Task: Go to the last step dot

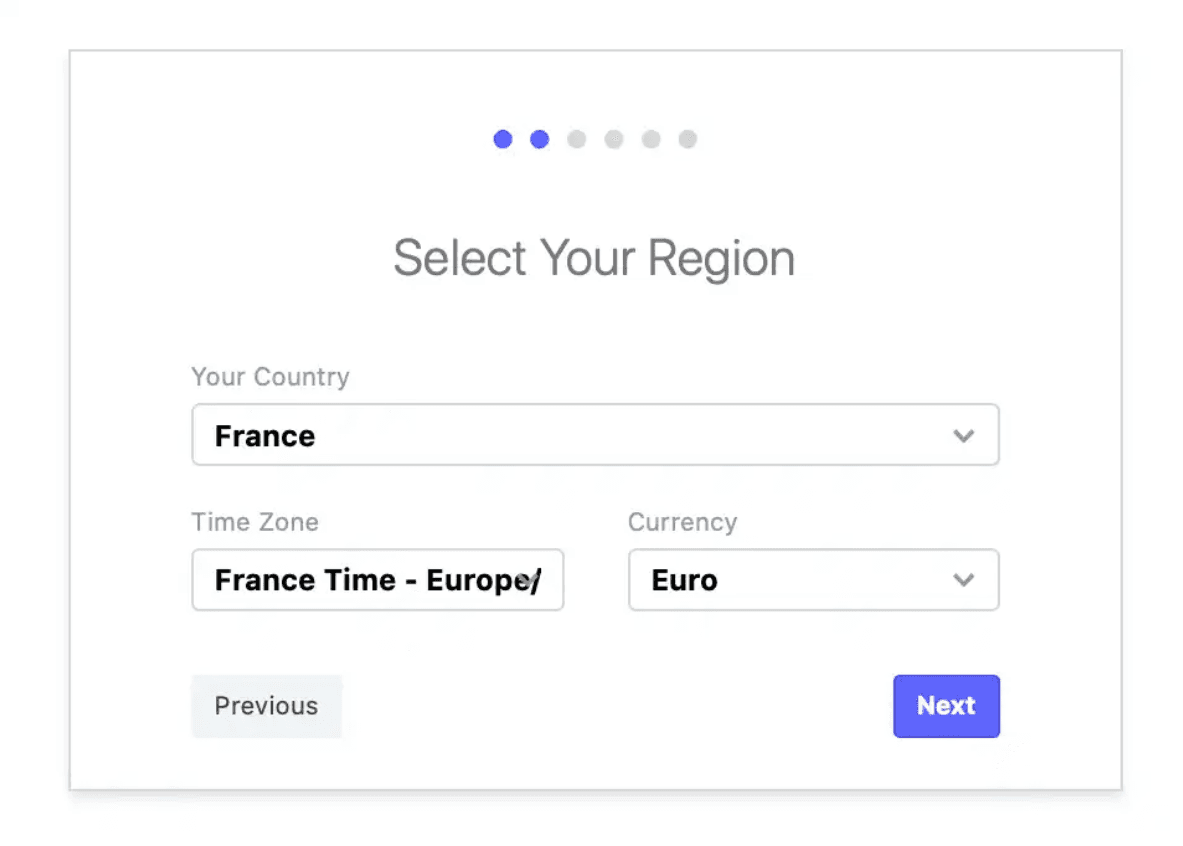Action: point(688,139)
